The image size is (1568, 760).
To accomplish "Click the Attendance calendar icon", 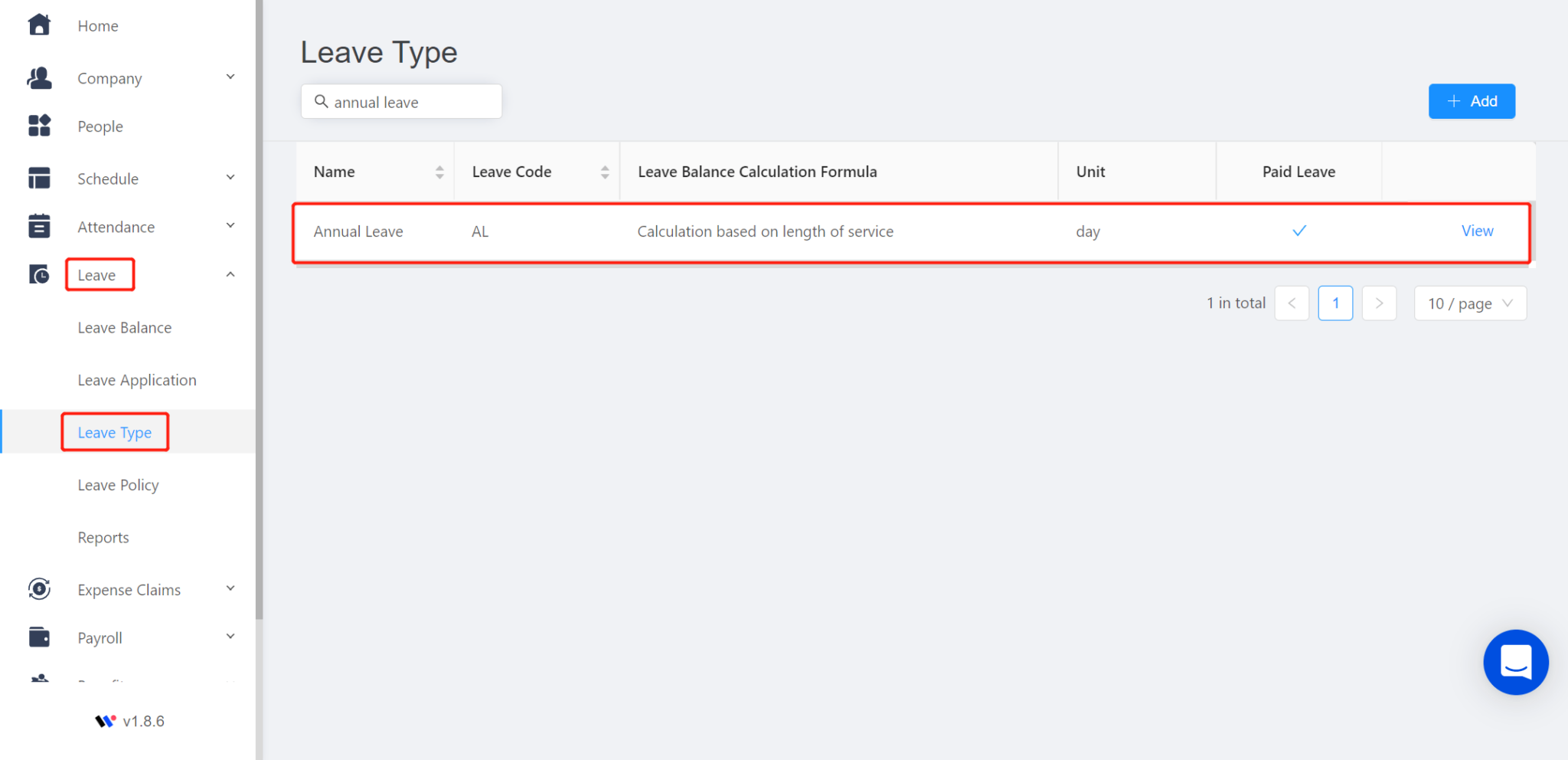I will tap(39, 227).
